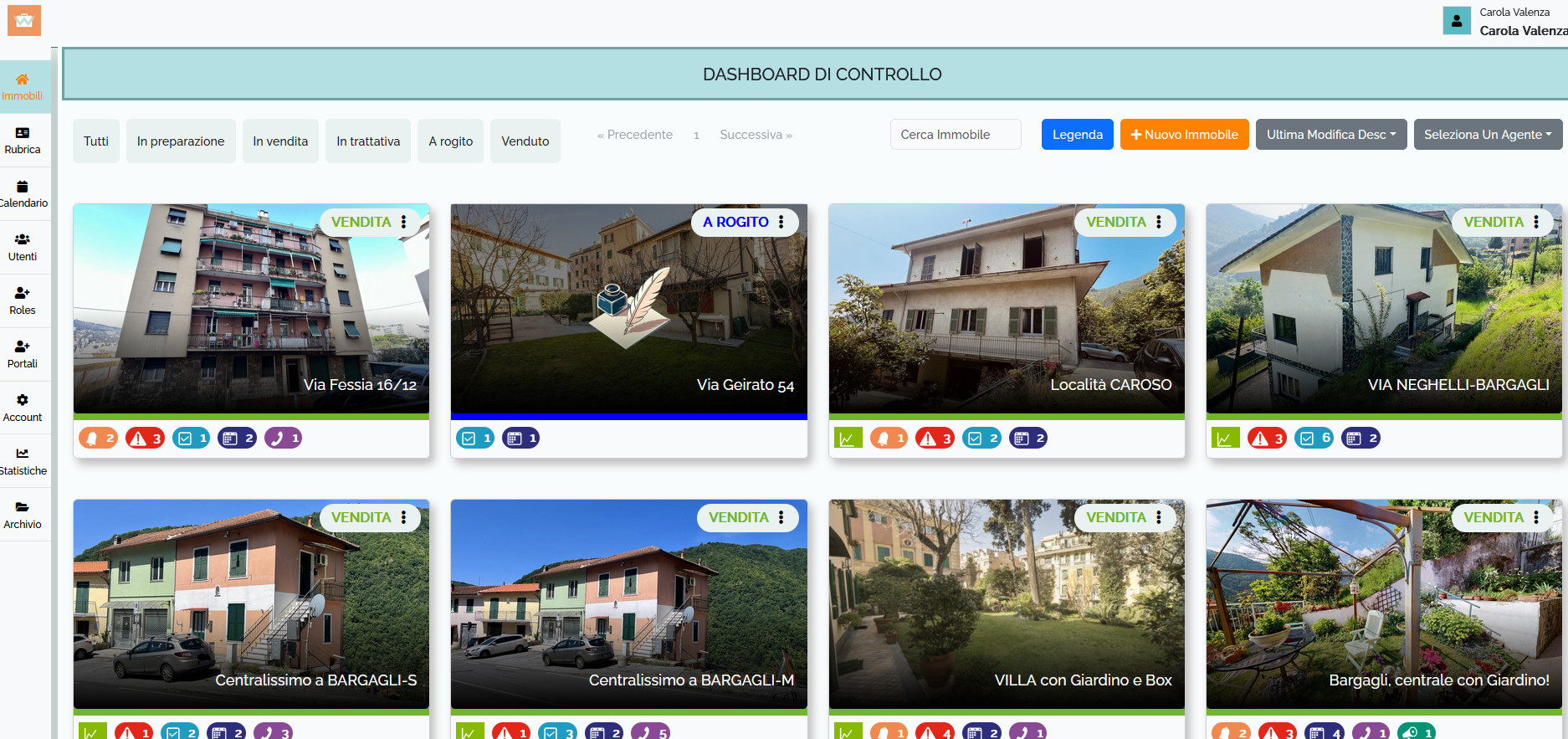The image size is (1568, 739).
Task: Click red warning badge on VIA NEGHELLI-BARGAGLI card
Action: point(1267,438)
